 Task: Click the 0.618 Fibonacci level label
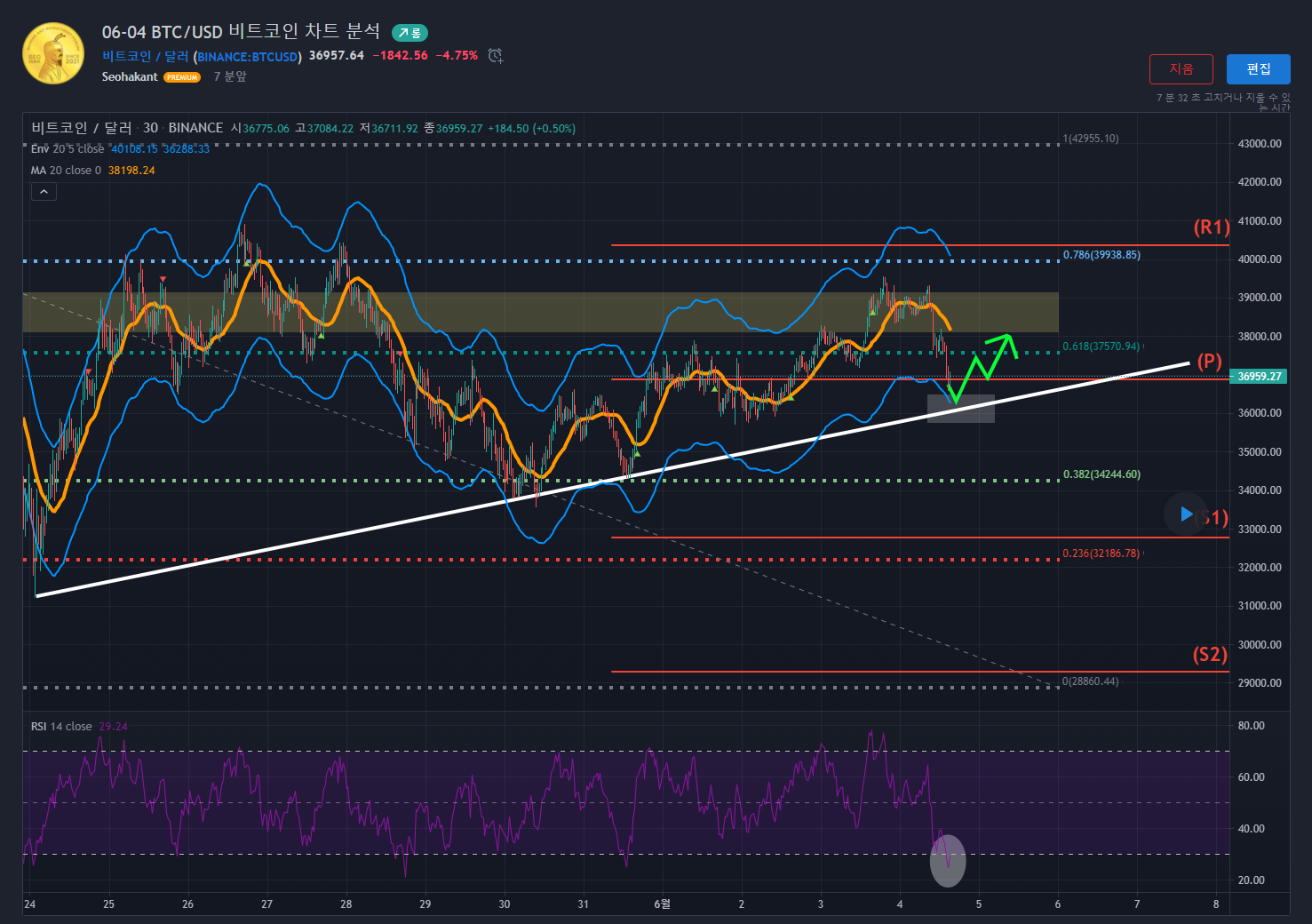pyautogui.click(x=1101, y=346)
